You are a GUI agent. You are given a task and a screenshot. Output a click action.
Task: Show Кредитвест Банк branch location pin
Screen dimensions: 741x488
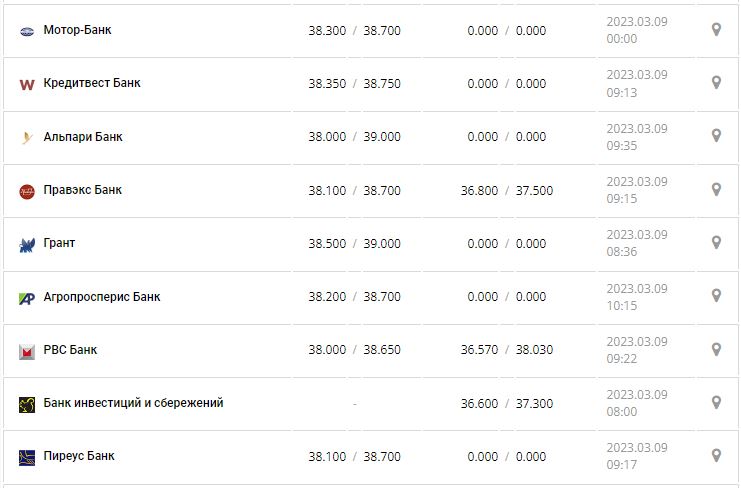pos(716,82)
